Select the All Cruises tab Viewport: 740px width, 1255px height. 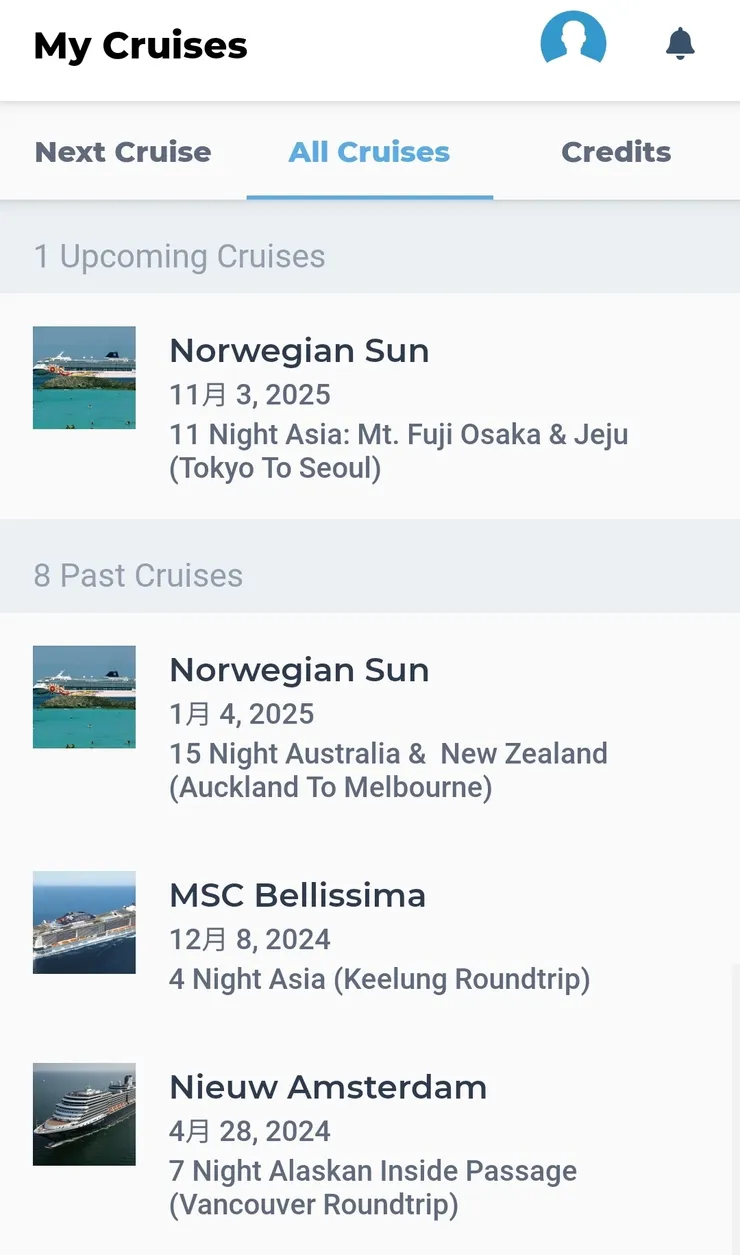coord(369,152)
